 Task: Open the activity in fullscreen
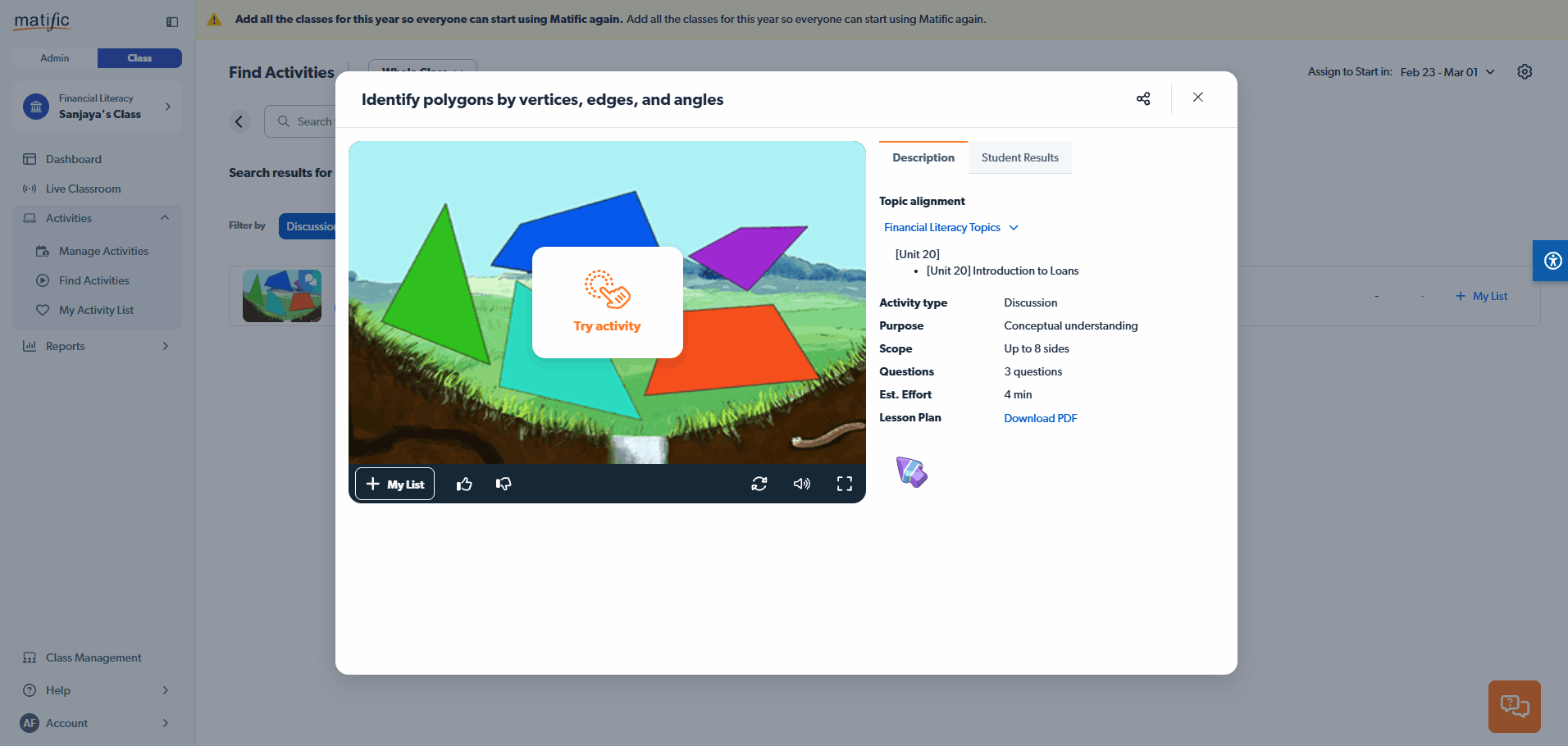[x=845, y=484]
